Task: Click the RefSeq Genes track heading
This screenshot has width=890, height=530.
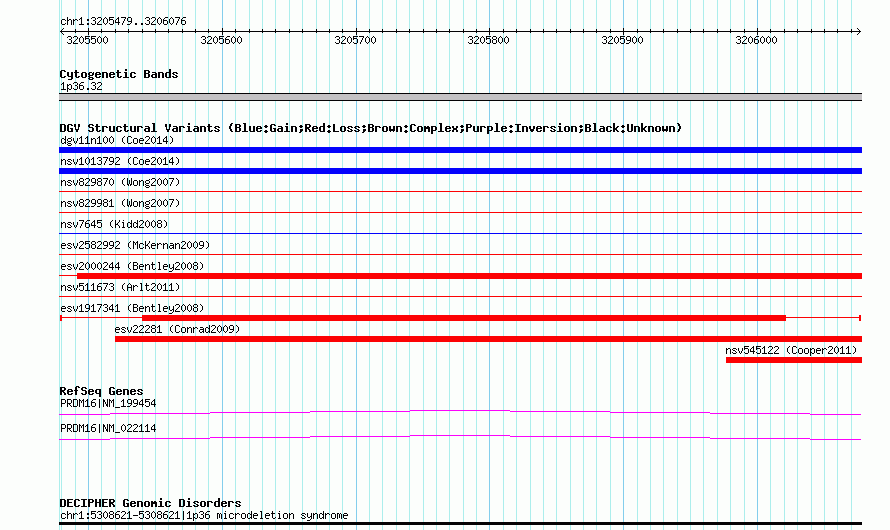Action: click(101, 391)
